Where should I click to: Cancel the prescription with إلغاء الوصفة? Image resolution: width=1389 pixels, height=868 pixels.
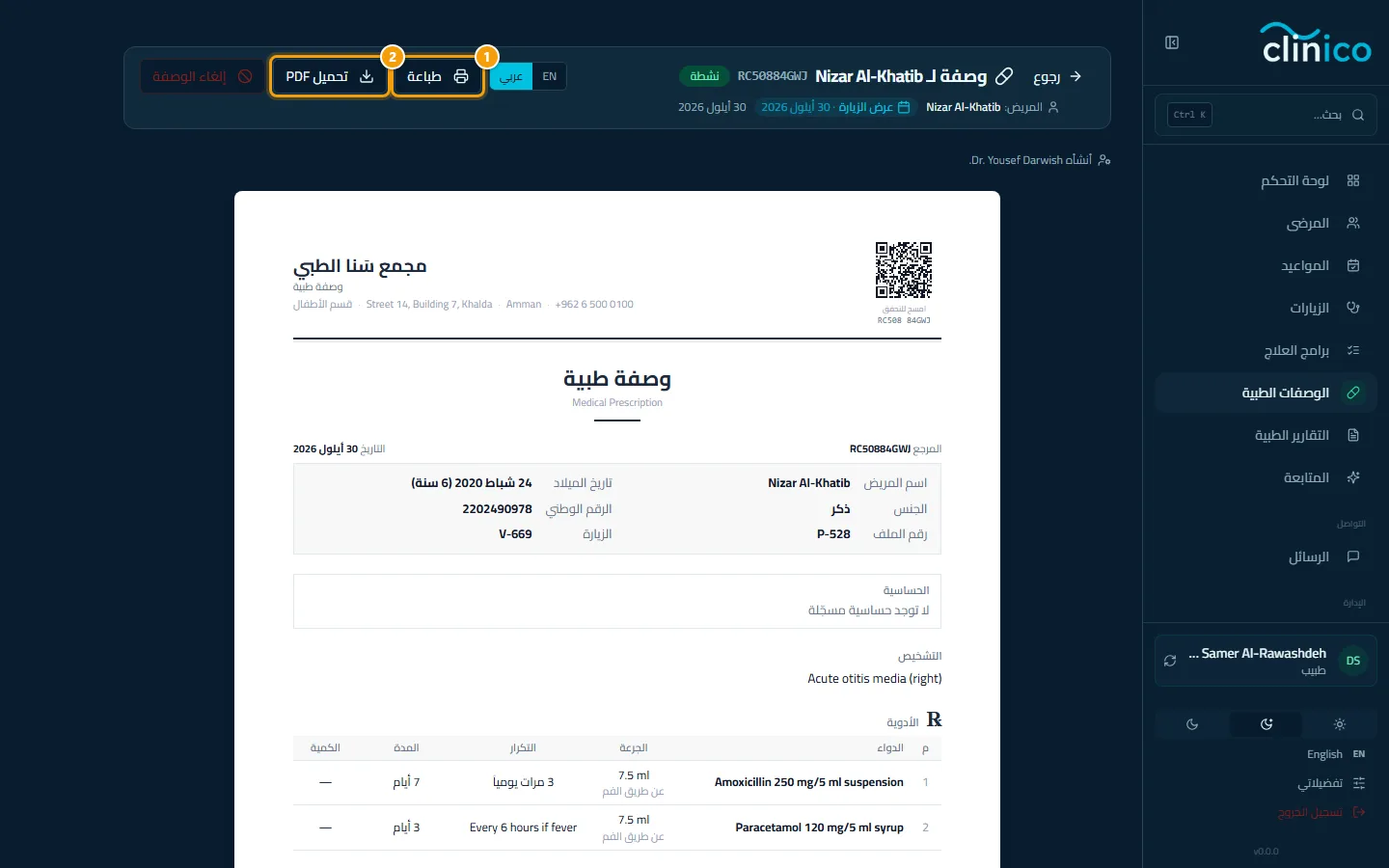pos(203,76)
